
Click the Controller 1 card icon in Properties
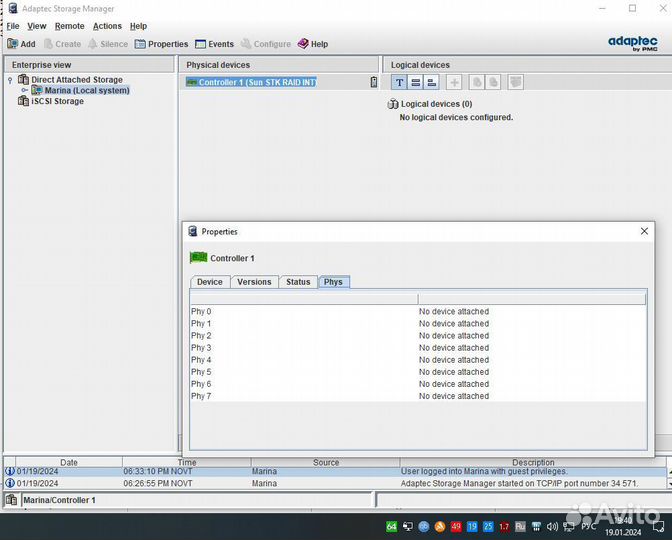[198, 258]
